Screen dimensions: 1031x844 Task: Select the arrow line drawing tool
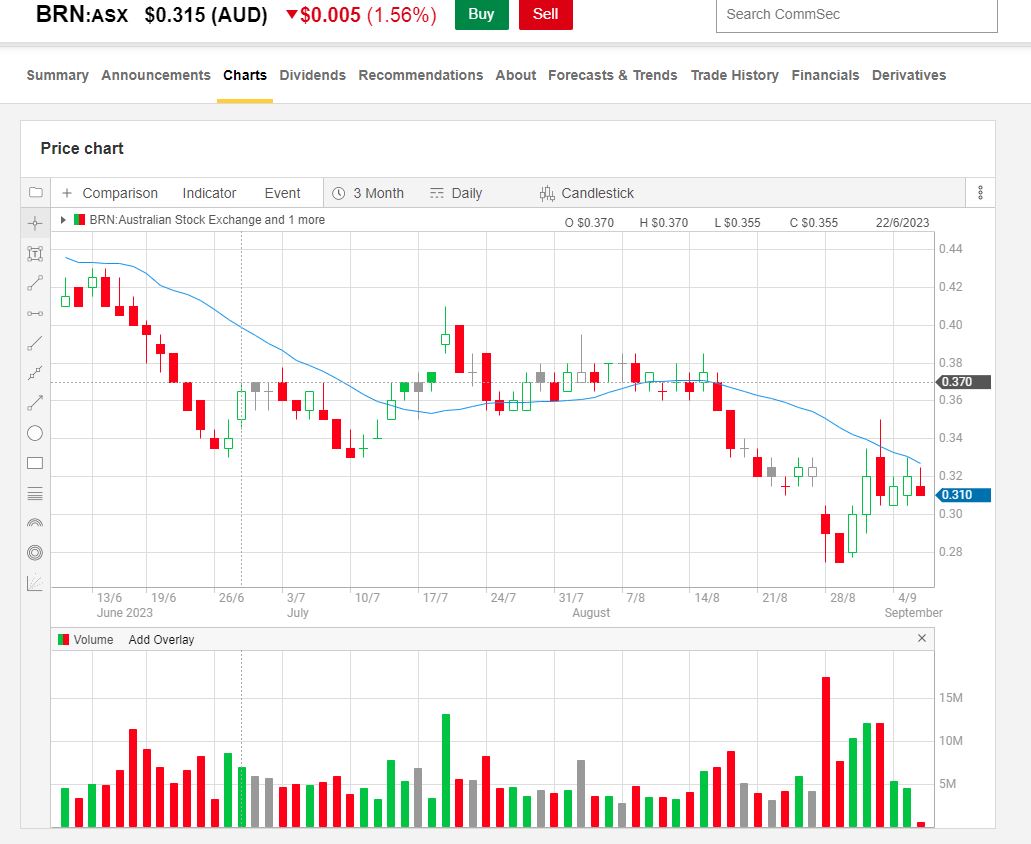[x=35, y=403]
